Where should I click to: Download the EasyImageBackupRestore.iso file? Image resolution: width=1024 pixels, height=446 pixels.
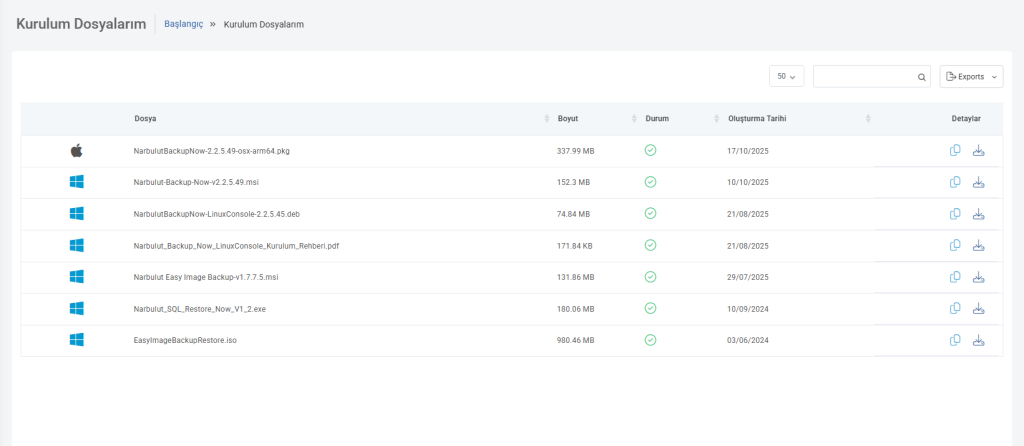(979, 340)
